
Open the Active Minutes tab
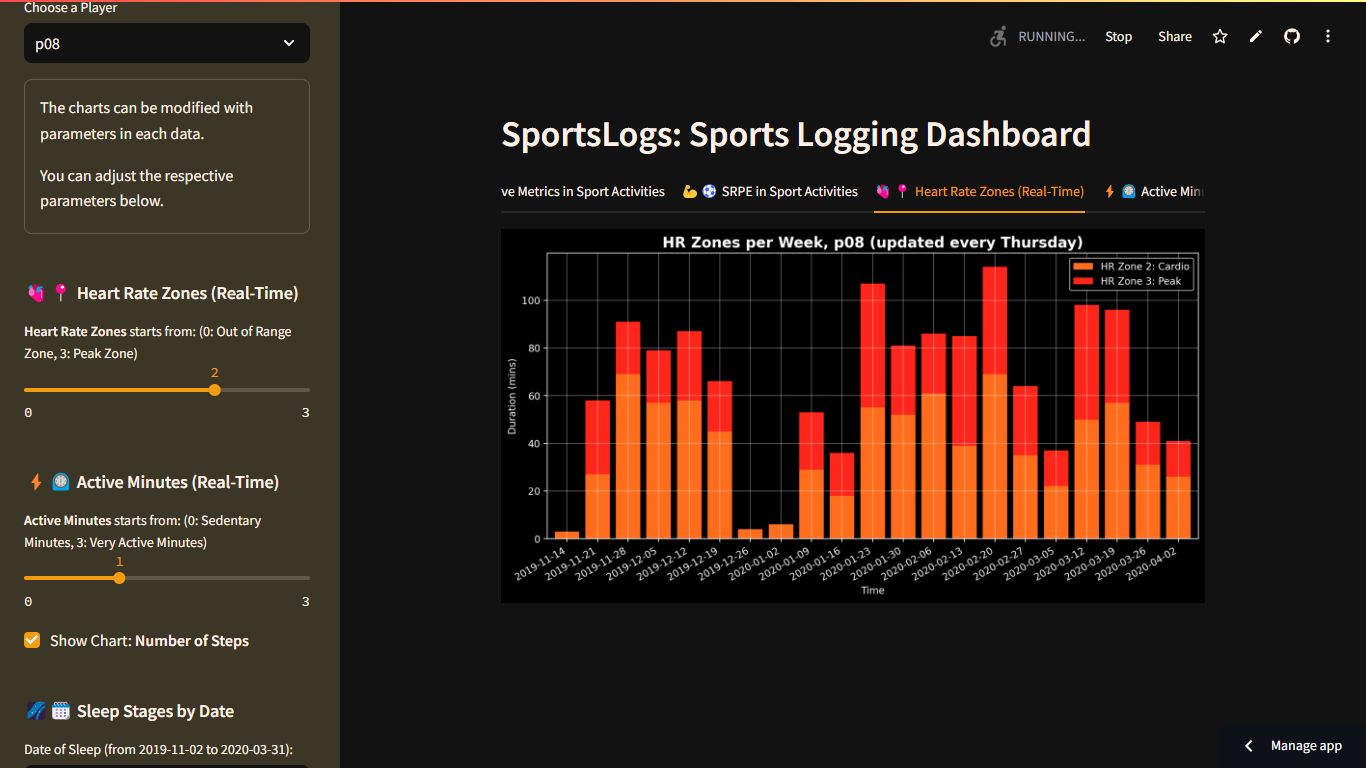1154,191
